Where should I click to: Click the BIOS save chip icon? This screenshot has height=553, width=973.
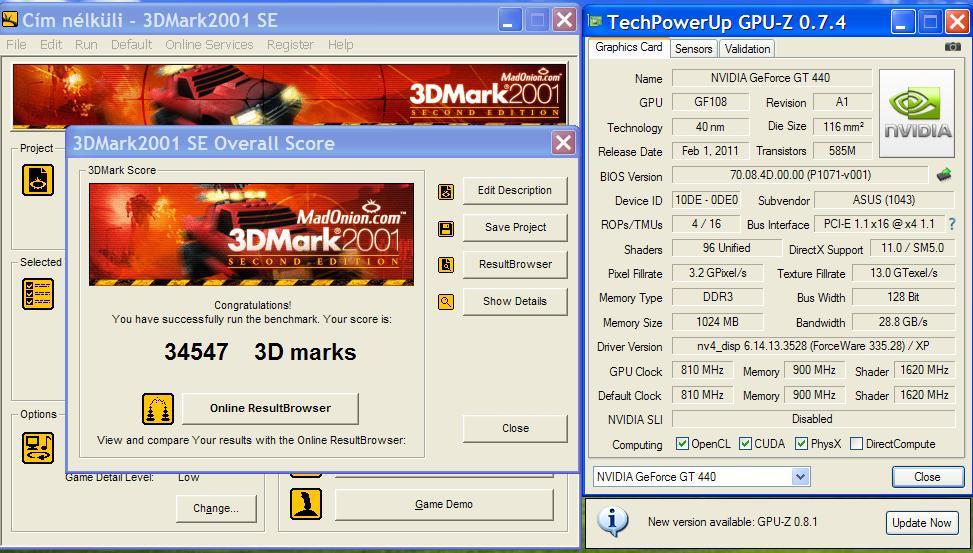tap(944, 175)
